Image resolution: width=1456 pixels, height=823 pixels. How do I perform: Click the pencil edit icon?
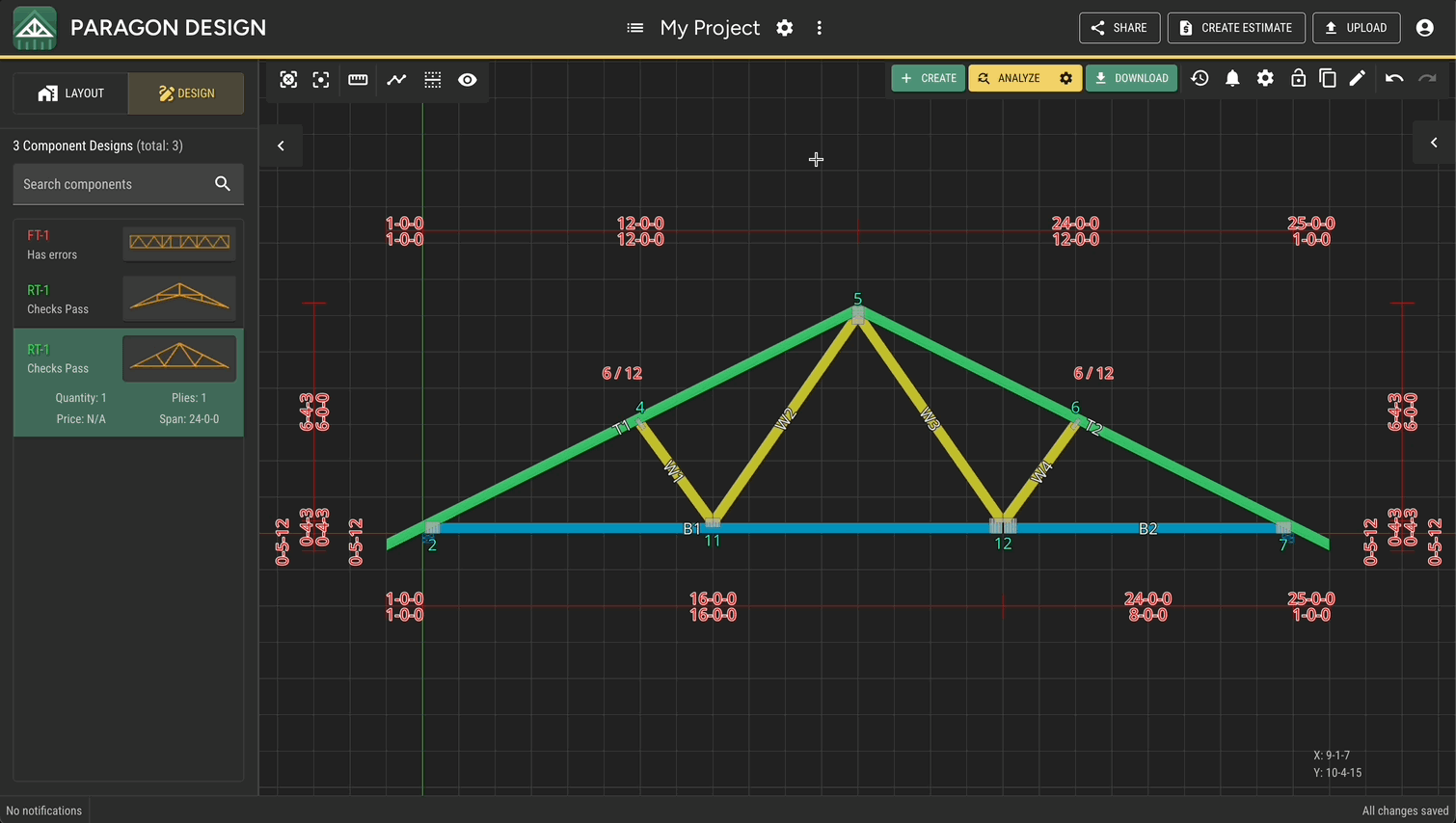[1358, 78]
